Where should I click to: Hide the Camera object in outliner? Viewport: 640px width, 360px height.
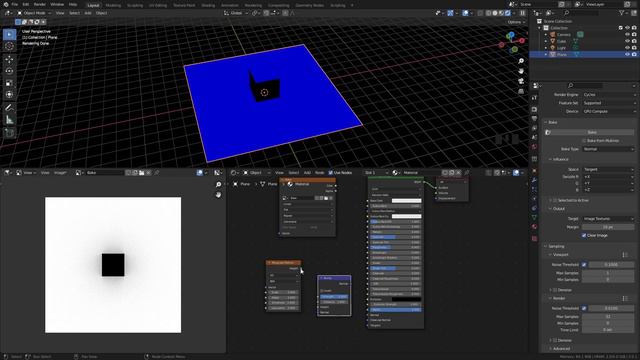627,35
